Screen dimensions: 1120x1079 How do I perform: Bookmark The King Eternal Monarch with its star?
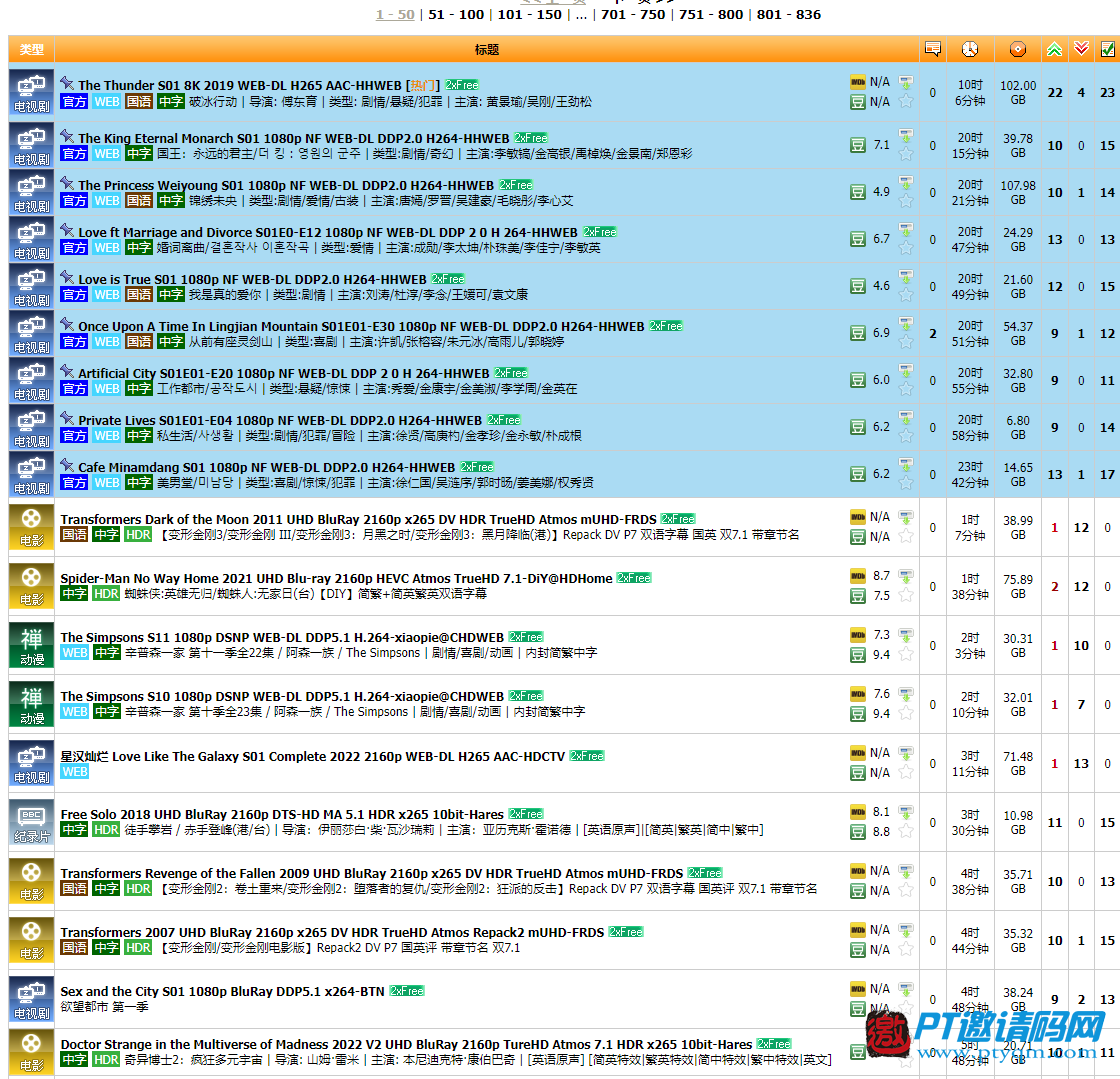coord(906,154)
